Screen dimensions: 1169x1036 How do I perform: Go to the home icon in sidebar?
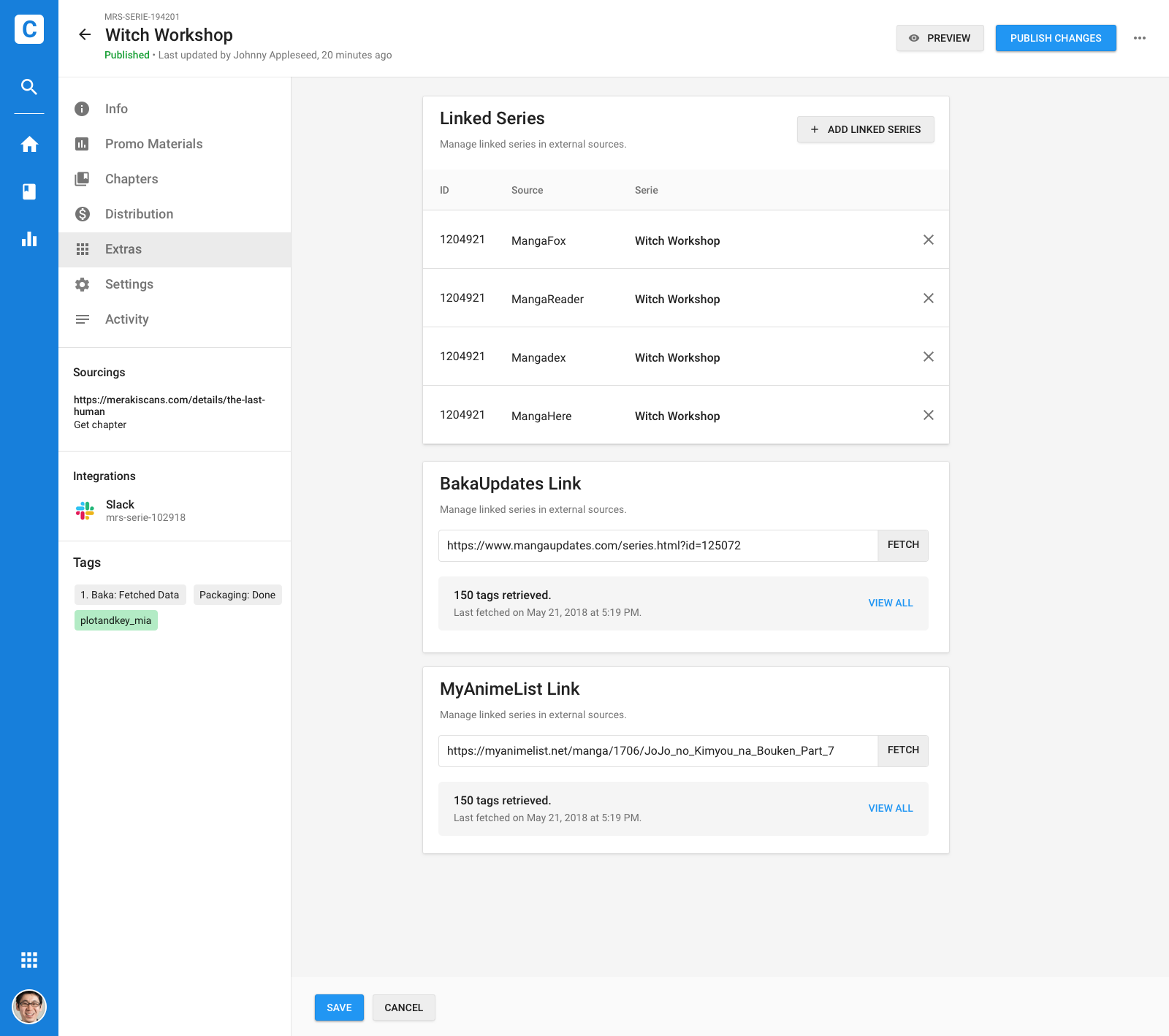(29, 145)
